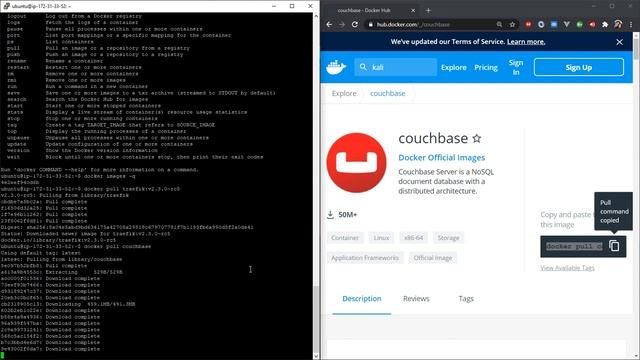The height and width of the screenshot is (360, 640).
Task: Click the Sign Up button
Action: point(579,67)
